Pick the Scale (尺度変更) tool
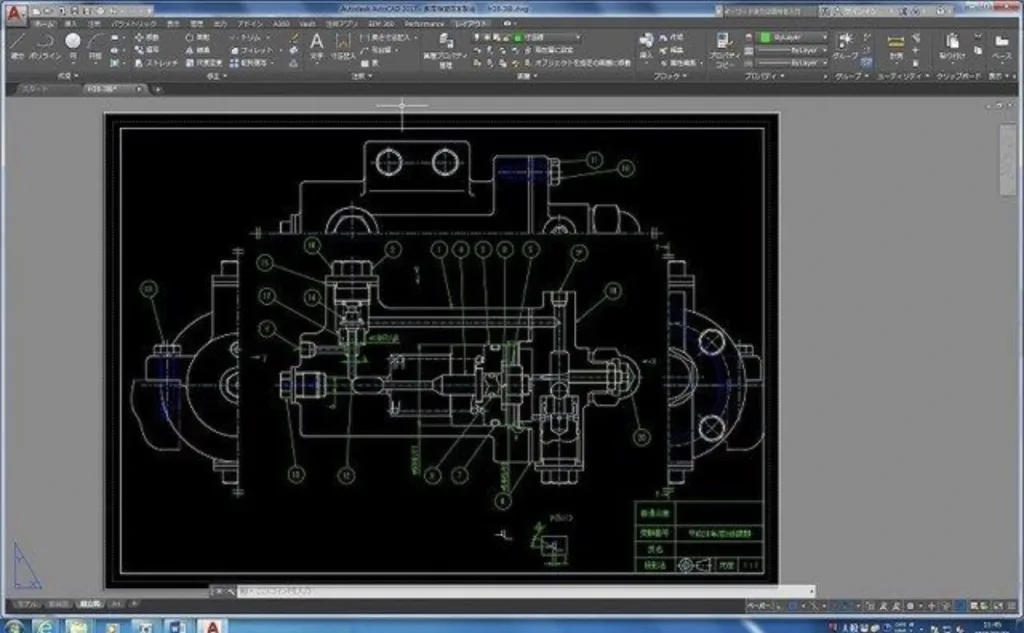 [204, 63]
